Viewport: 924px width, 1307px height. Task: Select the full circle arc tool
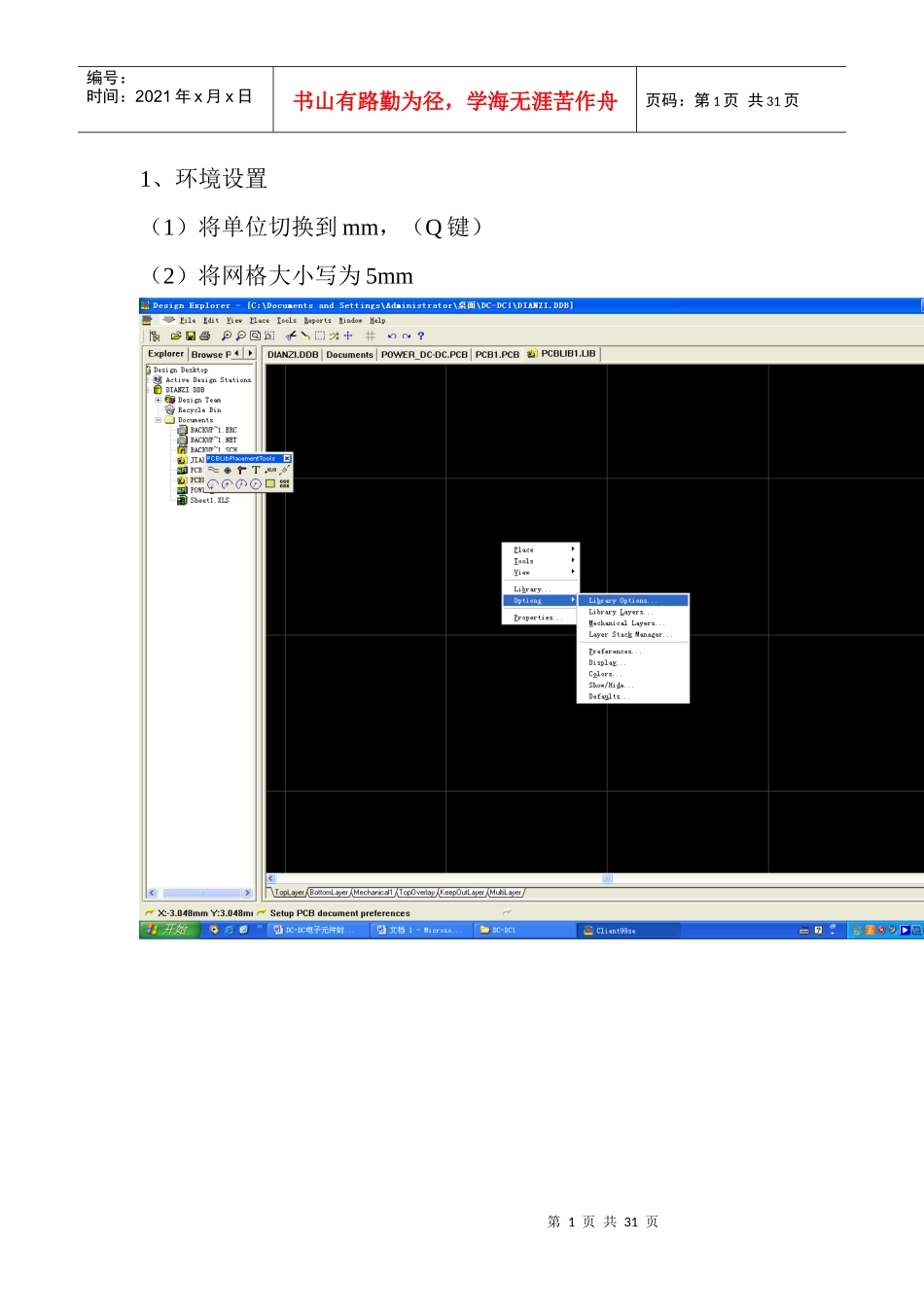pos(256,484)
